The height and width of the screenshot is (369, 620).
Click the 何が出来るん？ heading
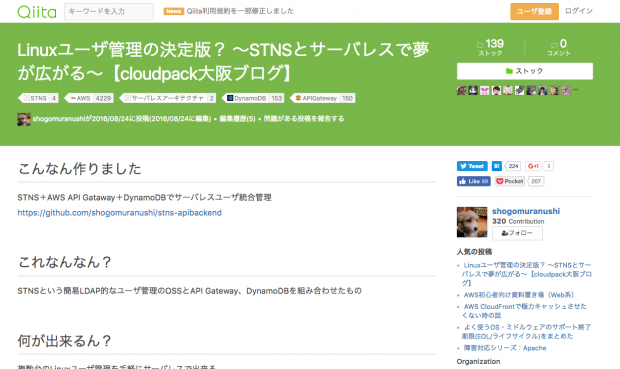(x=65, y=341)
